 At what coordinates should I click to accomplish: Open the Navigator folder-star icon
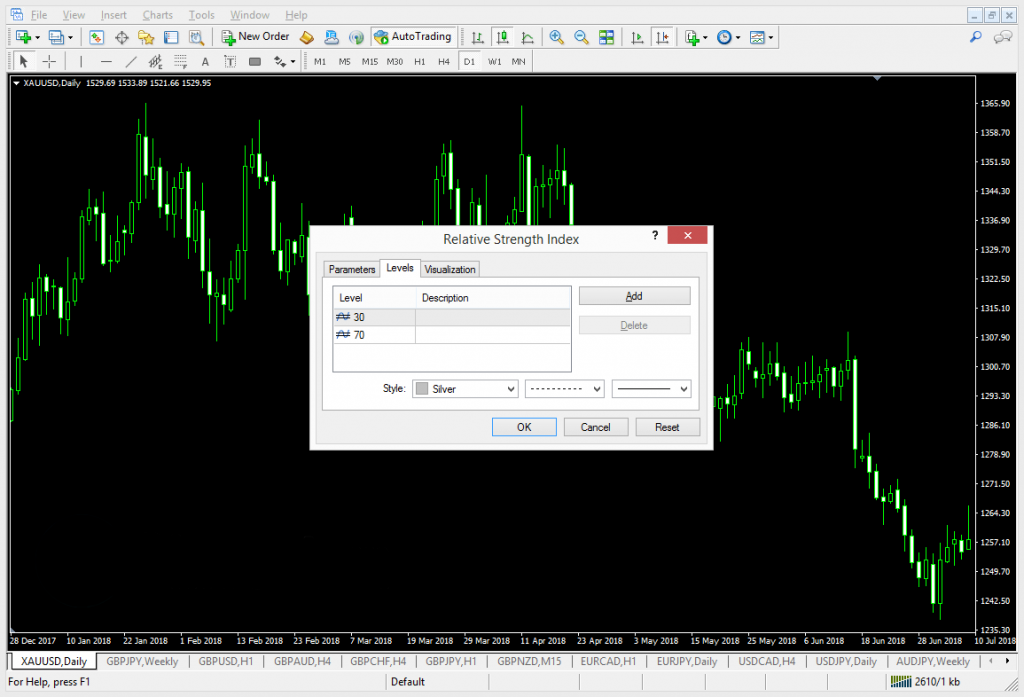point(146,37)
